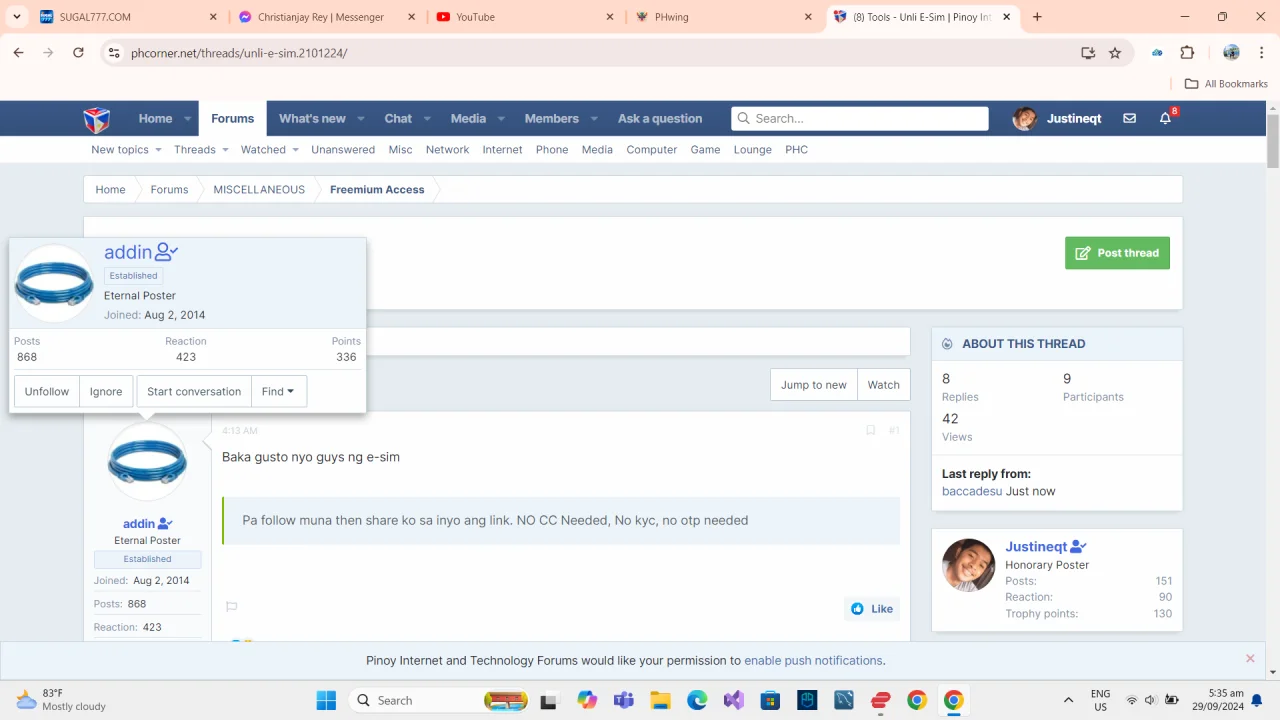1280x720 pixels.
Task: Click the PHCorner site logo
Action: 97,119
